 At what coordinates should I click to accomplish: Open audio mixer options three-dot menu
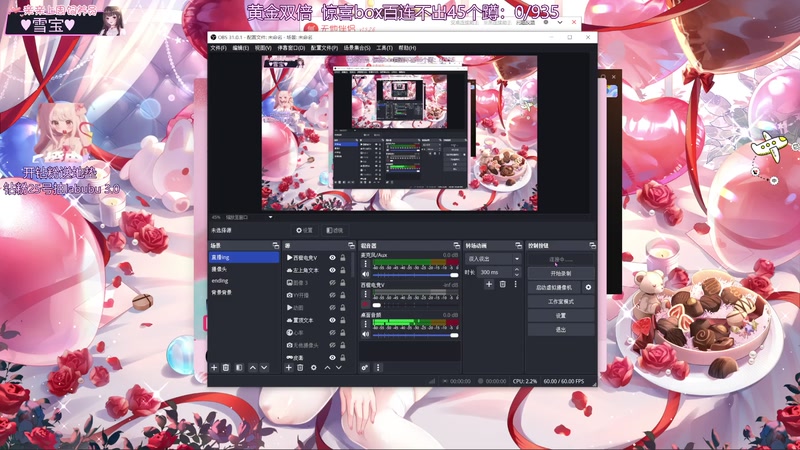point(378,367)
